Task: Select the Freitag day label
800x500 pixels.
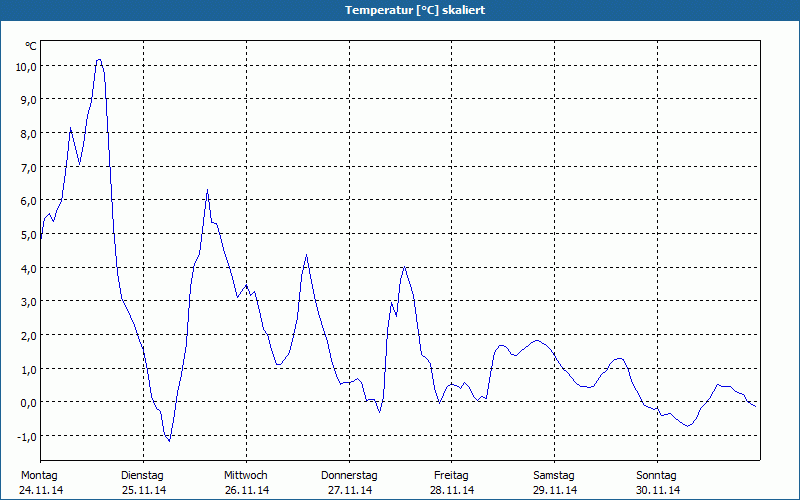Action: pyautogui.click(x=451, y=476)
